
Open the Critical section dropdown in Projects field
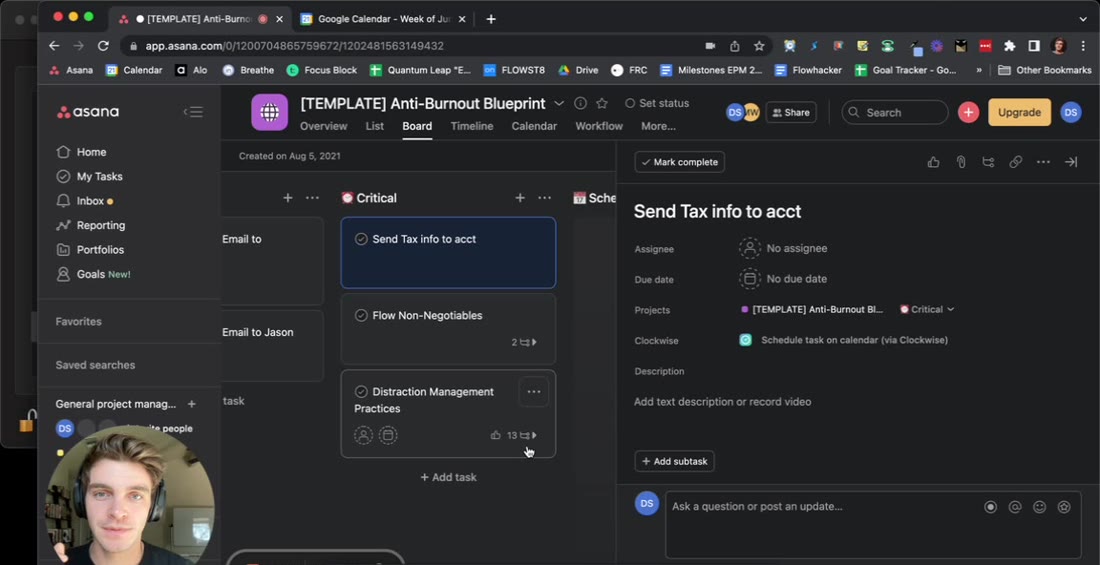coord(927,310)
